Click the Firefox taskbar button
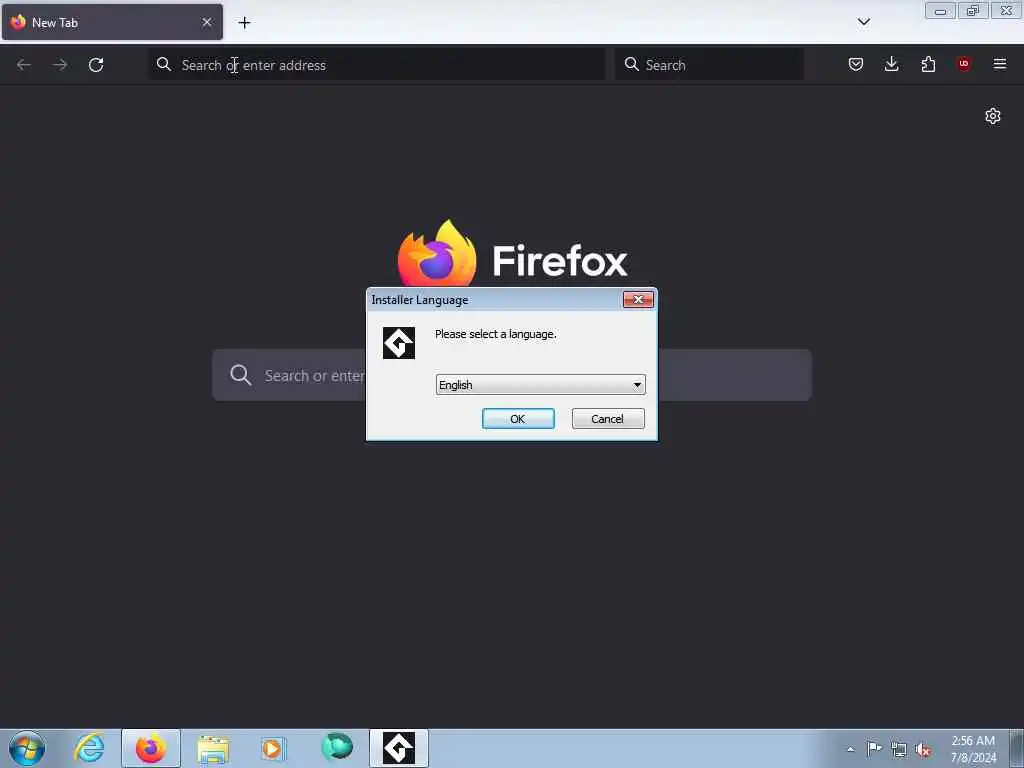The height and width of the screenshot is (768, 1024). coord(151,748)
